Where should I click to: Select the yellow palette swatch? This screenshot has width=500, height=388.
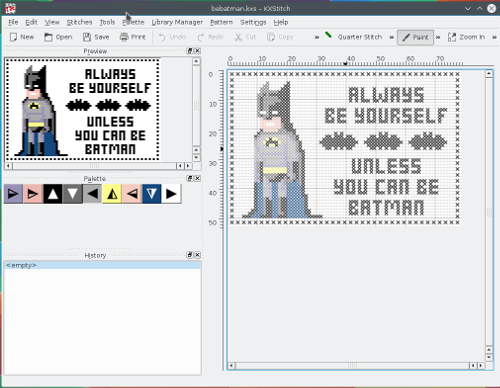click(x=112, y=194)
